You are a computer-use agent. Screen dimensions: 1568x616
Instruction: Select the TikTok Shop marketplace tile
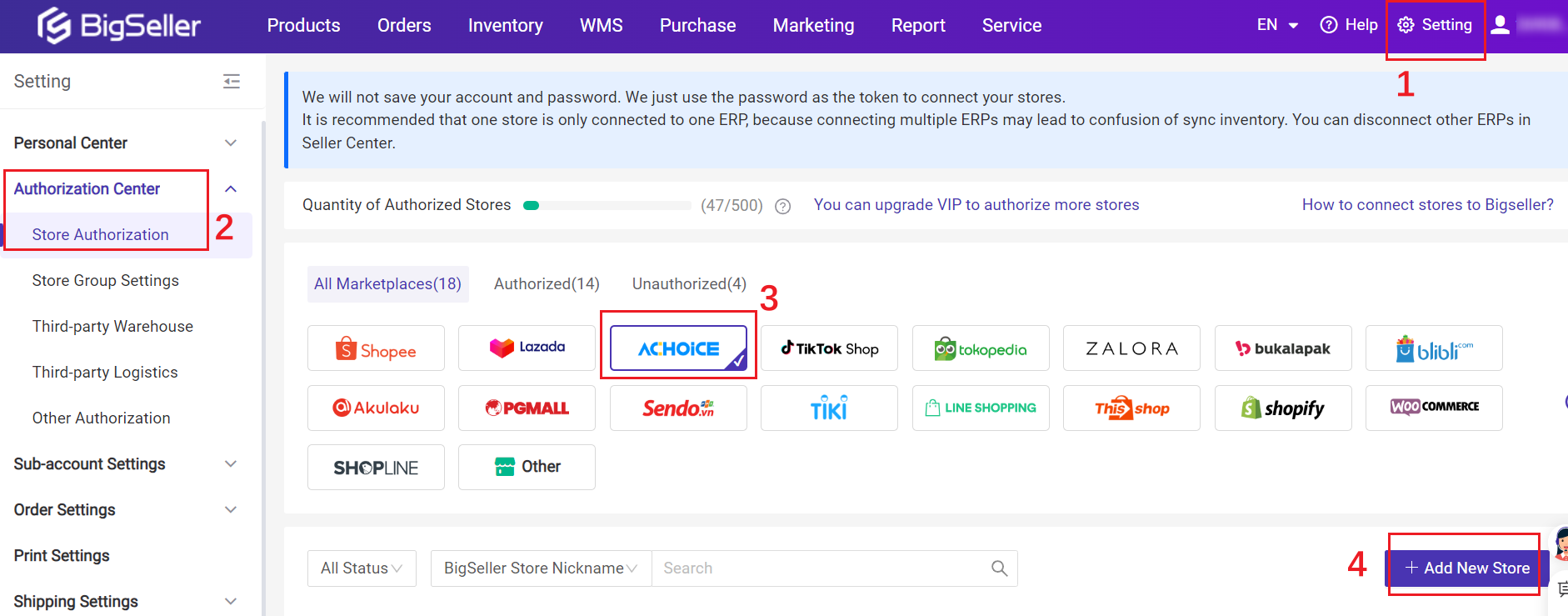[829, 348]
